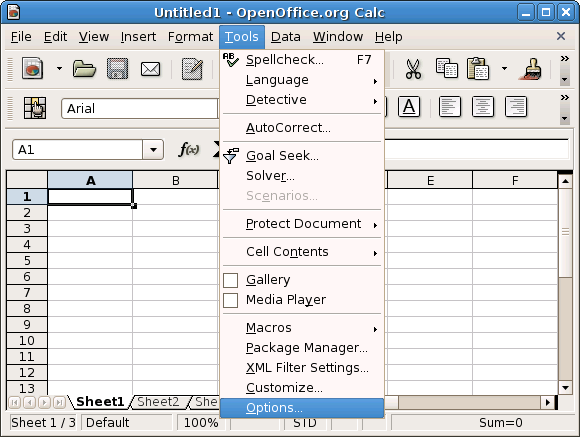Click the vertical scrollbar up arrow
The height and width of the screenshot is (437, 580).
pyautogui.click(x=566, y=181)
